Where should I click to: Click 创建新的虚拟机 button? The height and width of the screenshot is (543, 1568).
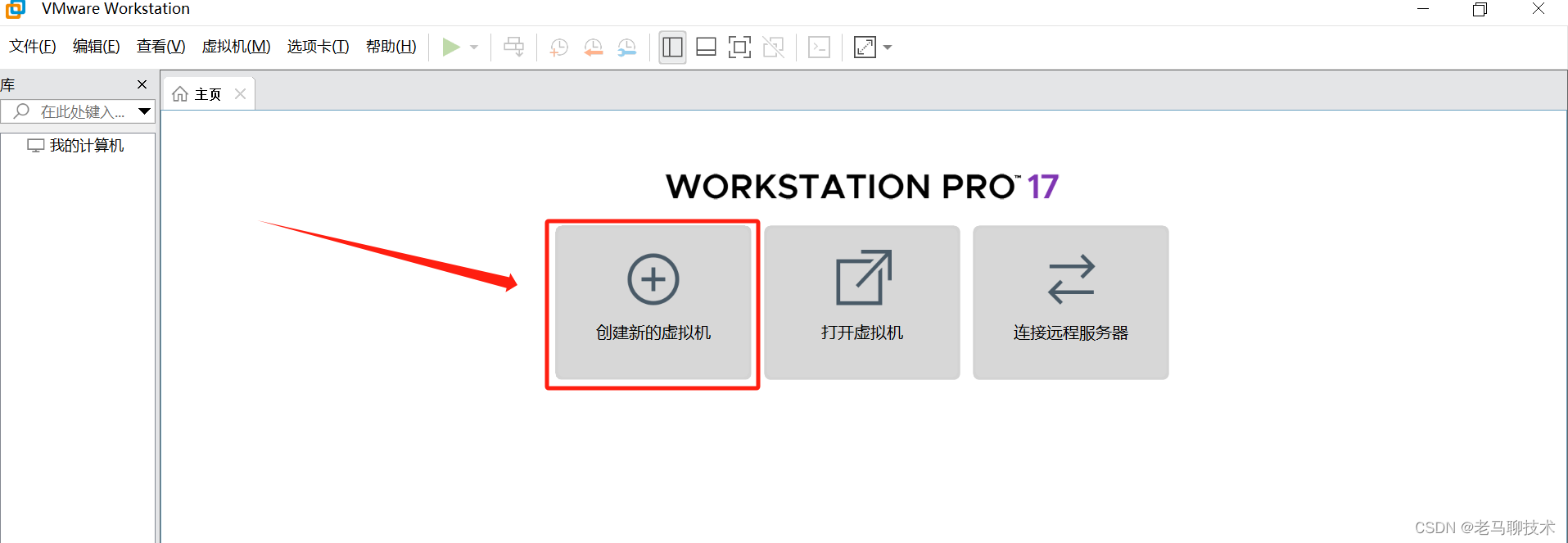point(653,302)
